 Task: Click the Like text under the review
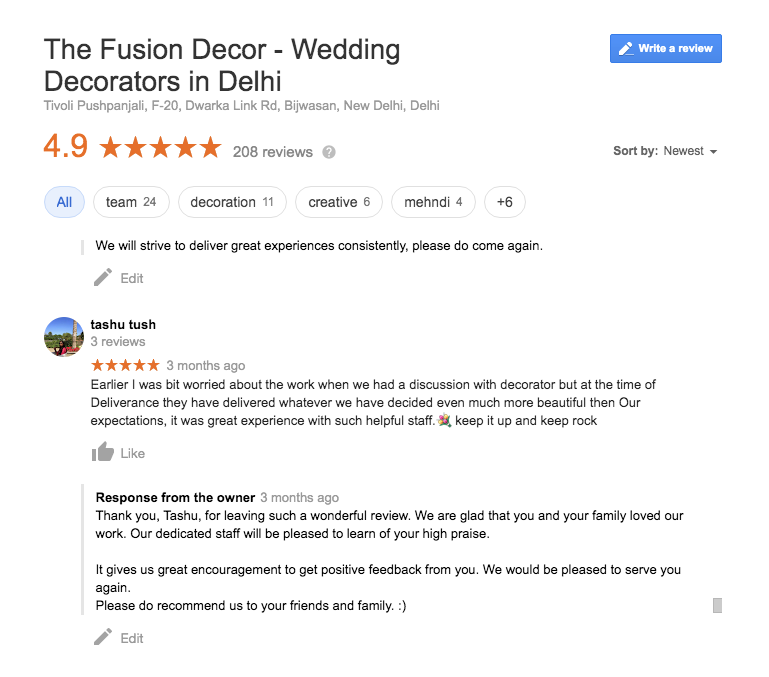click(x=132, y=453)
